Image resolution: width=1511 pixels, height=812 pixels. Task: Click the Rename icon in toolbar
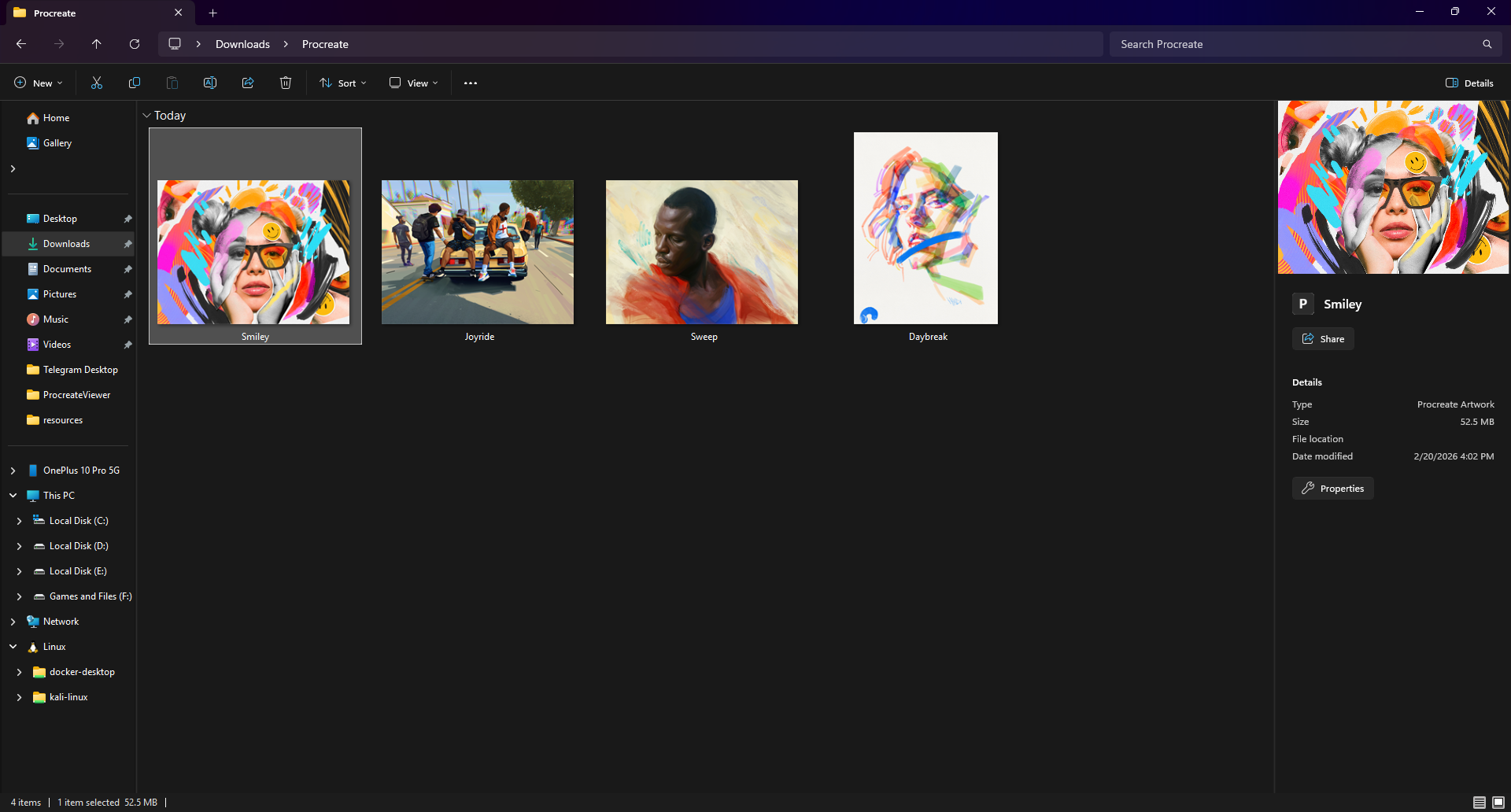point(210,83)
